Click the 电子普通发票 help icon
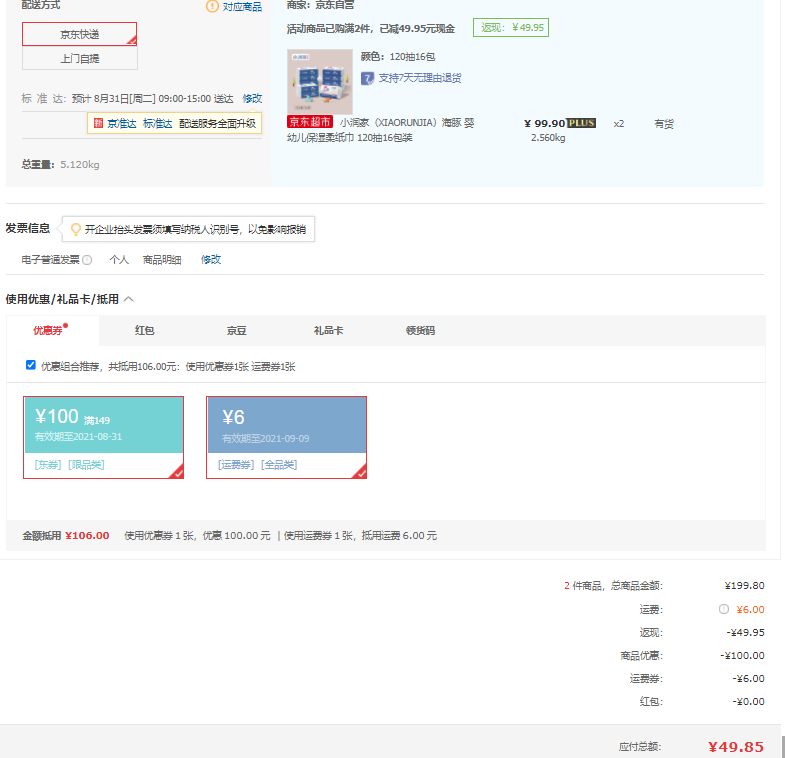 click(87, 260)
